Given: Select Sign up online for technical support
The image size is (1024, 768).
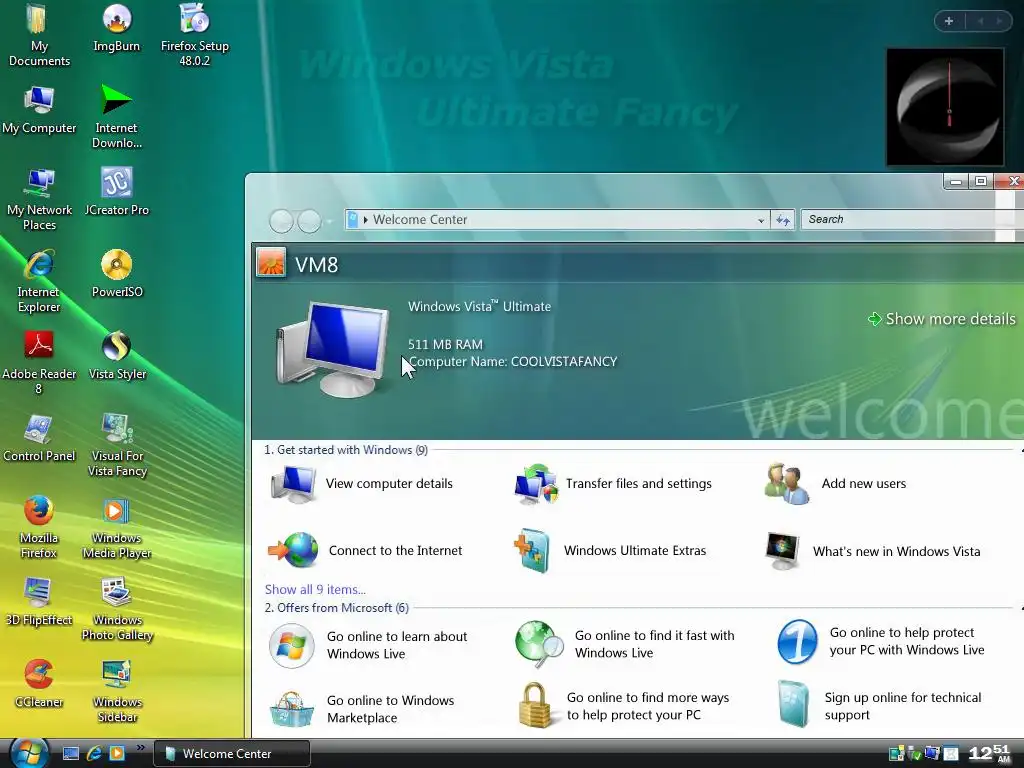Looking at the screenshot, I should pyautogui.click(x=879, y=706).
